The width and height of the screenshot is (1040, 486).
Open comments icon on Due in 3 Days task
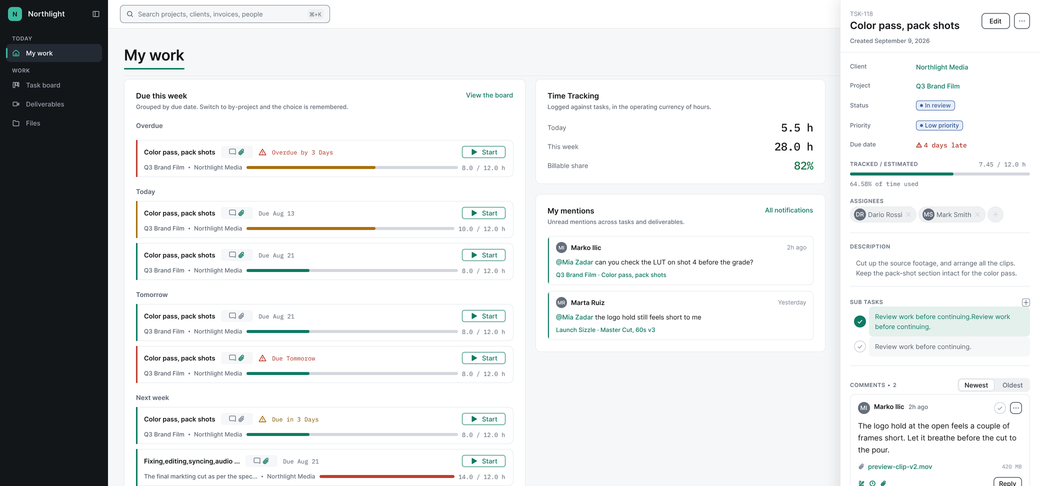232,419
